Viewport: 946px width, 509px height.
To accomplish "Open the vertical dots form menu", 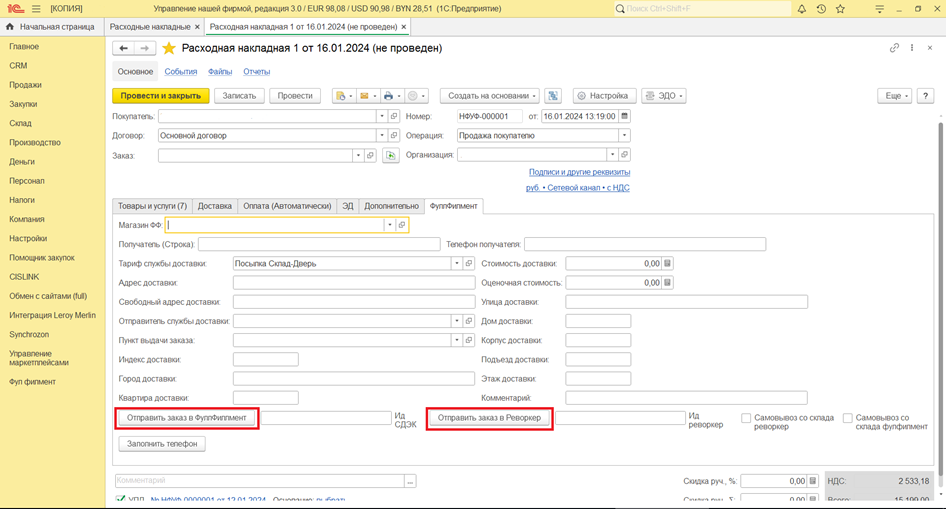I will (x=912, y=48).
